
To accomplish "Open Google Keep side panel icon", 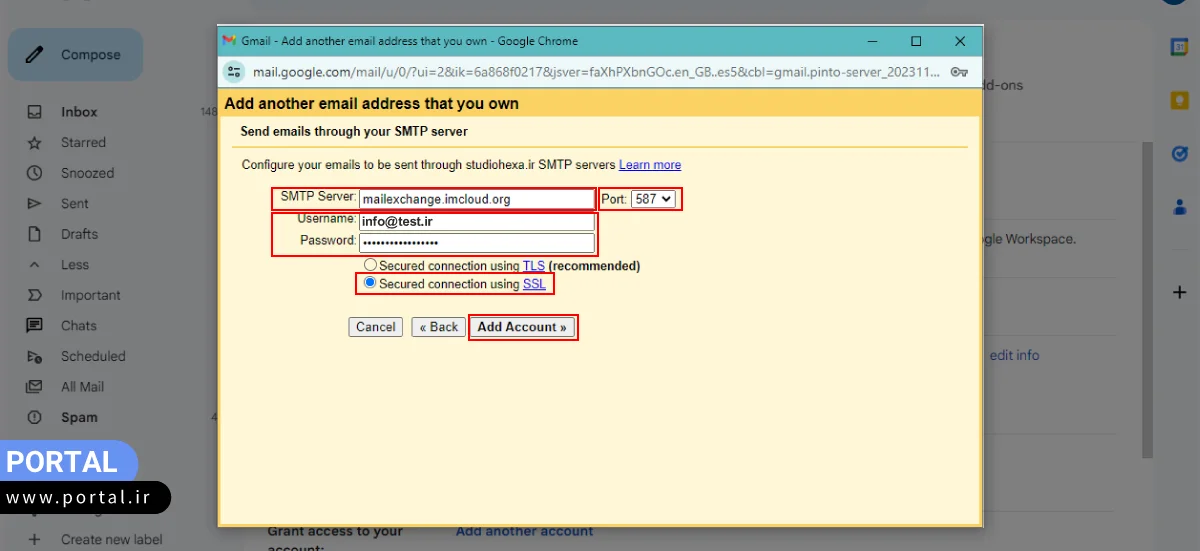I will click(1179, 100).
